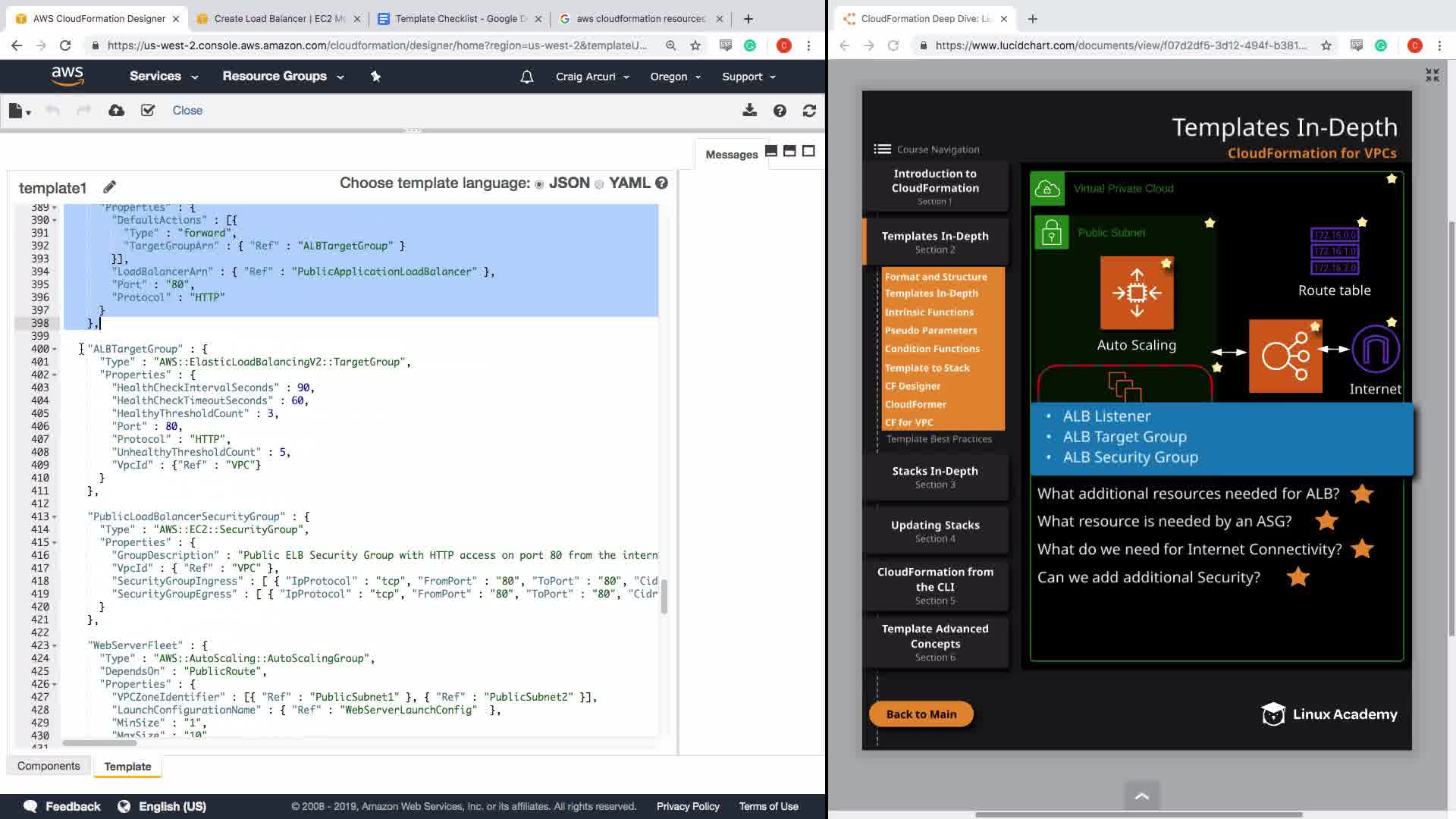Open the Designer help question mark icon
1456x819 pixels.
click(780, 111)
